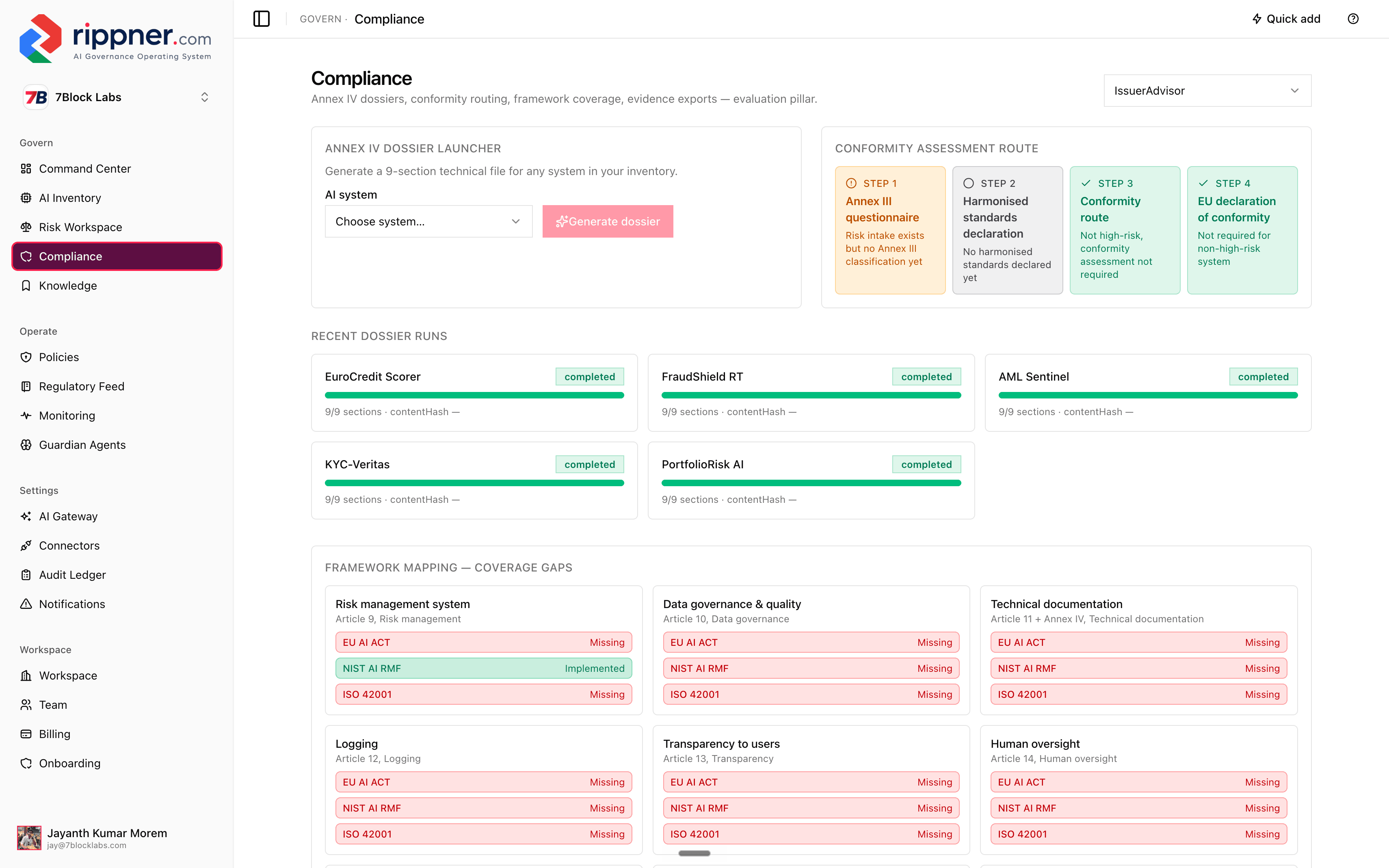Click the Guardian Agents icon
This screenshot has height=868, width=1389.
[x=26, y=445]
